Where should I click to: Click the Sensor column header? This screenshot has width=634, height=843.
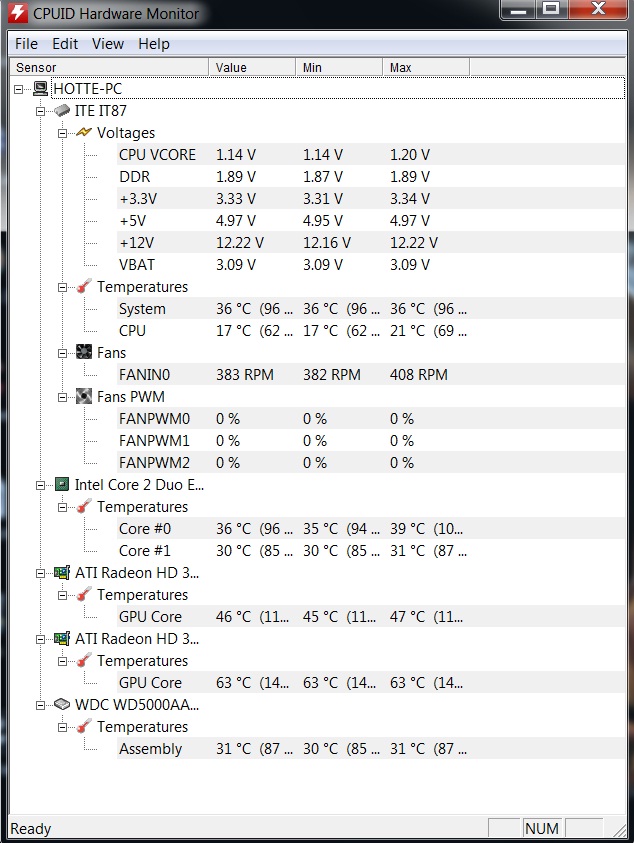pyautogui.click(x=109, y=67)
